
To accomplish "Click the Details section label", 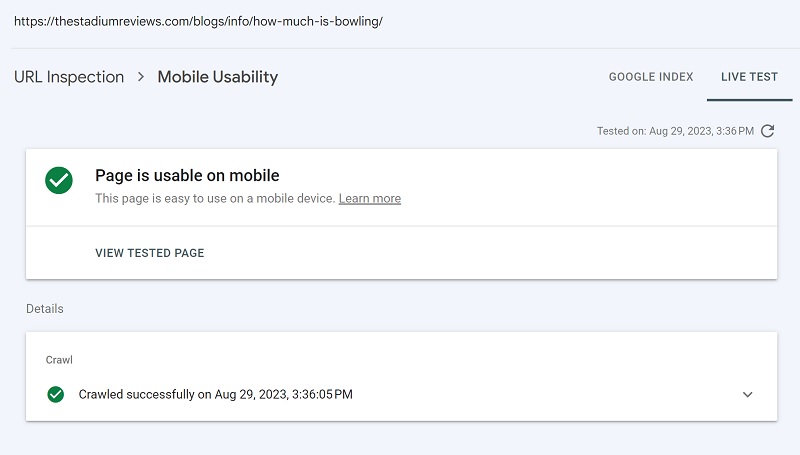I will pyautogui.click(x=45, y=309).
